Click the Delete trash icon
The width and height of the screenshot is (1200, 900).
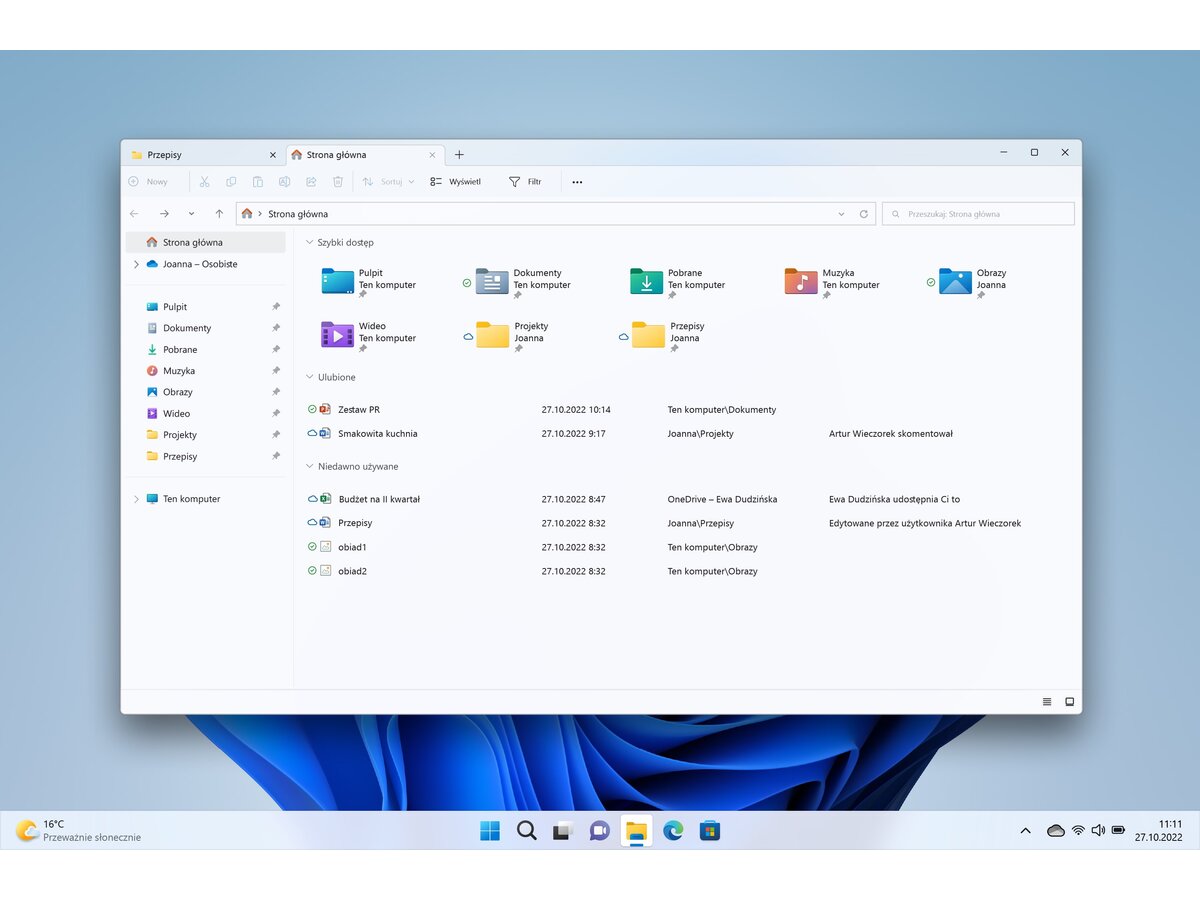point(338,181)
